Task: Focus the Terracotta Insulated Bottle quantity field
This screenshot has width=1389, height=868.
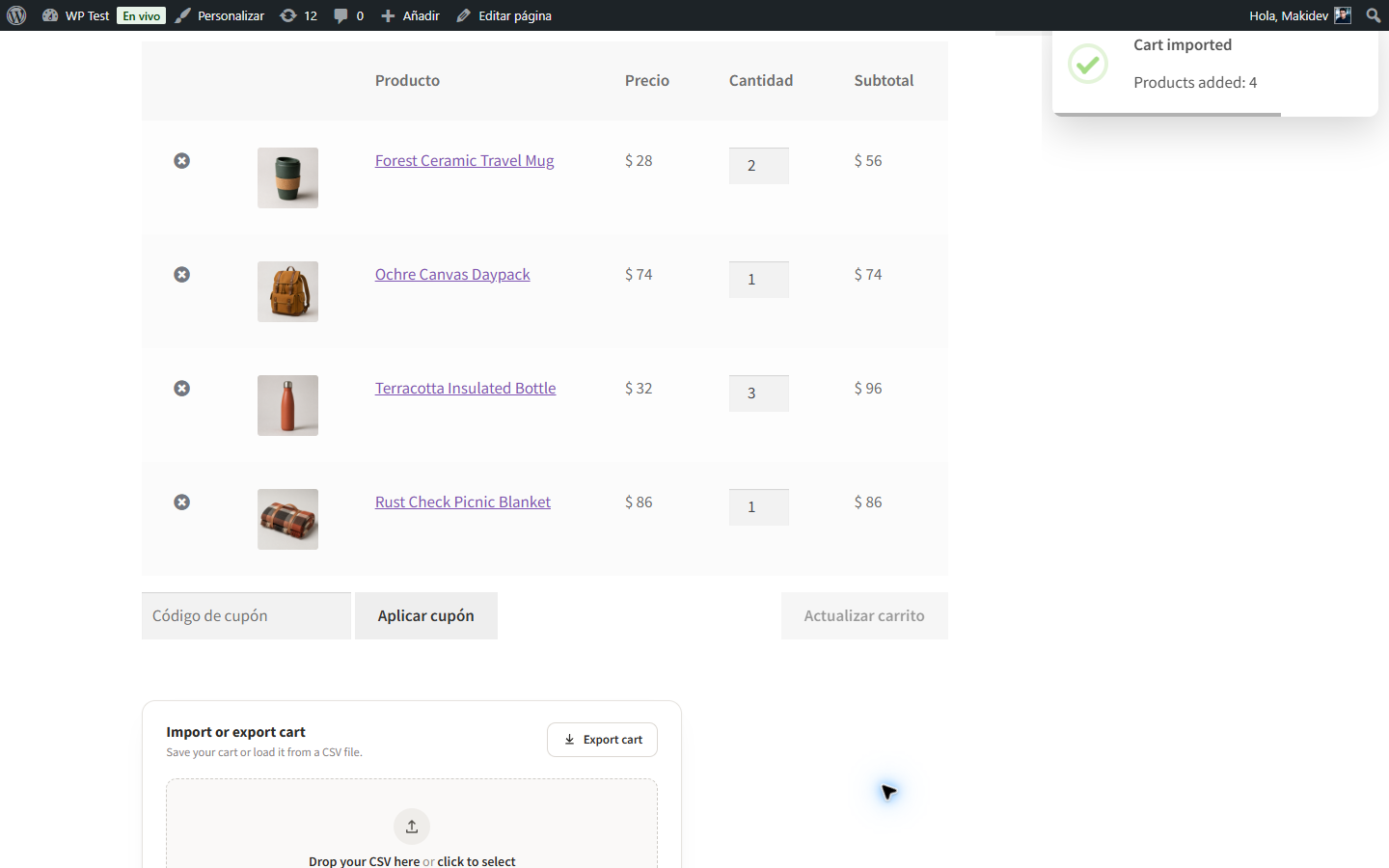Action: click(x=759, y=393)
